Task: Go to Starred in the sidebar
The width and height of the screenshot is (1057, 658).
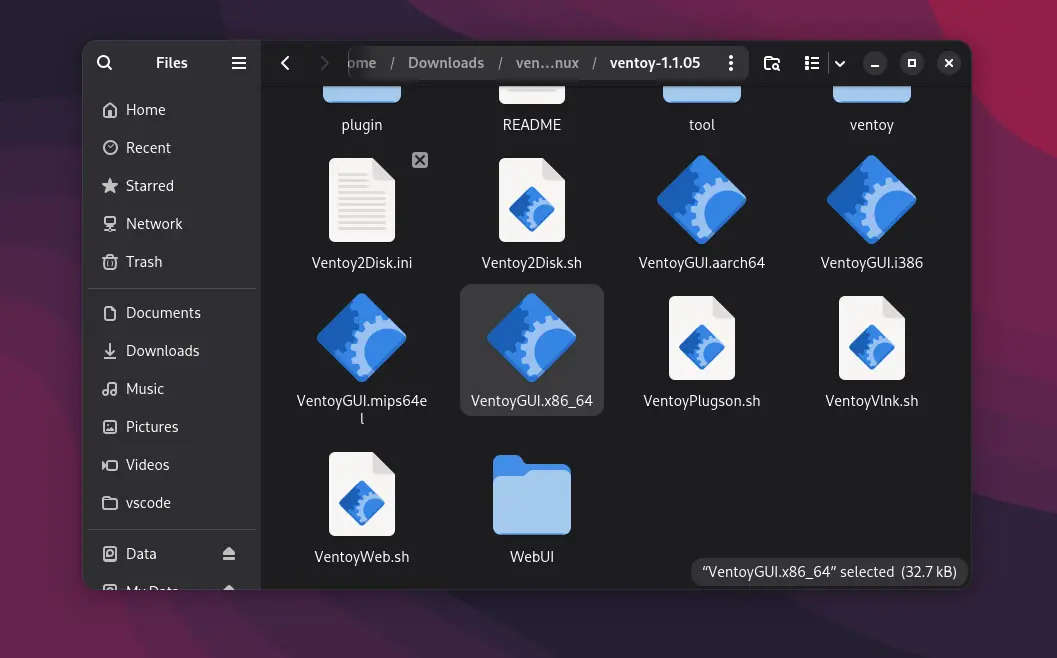Action: pos(149,186)
